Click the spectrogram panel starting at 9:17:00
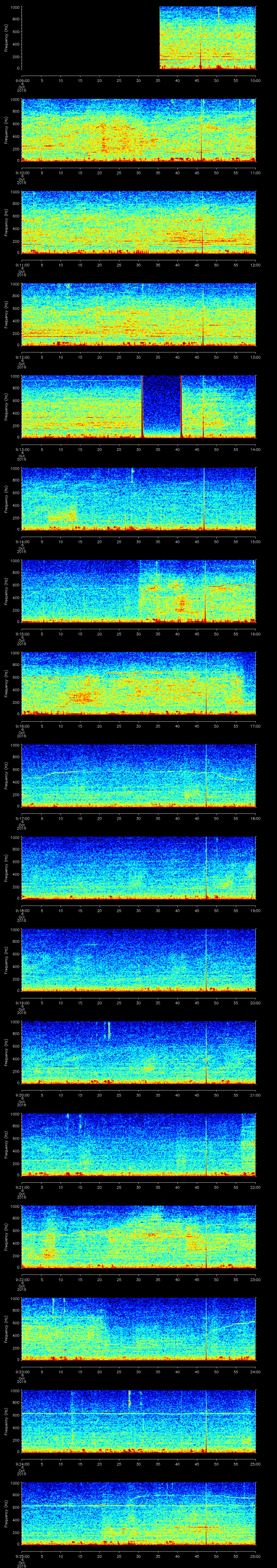Screen dimensions: 277x1568 click(x=139, y=776)
